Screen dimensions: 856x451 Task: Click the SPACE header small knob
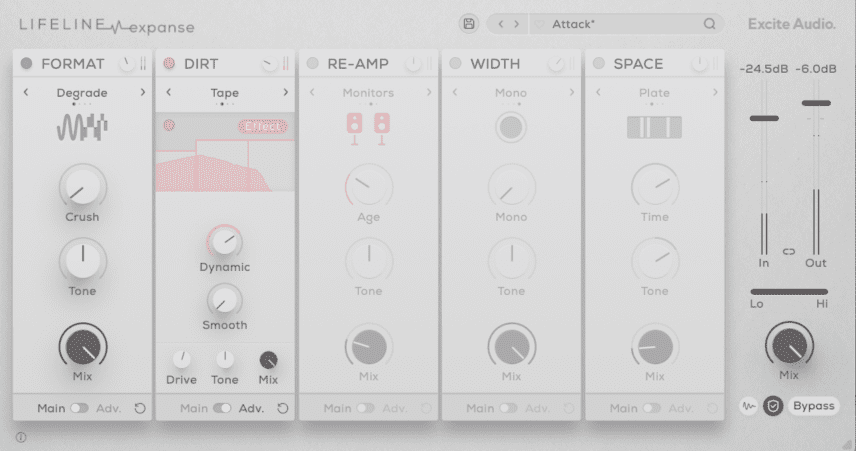coord(699,64)
